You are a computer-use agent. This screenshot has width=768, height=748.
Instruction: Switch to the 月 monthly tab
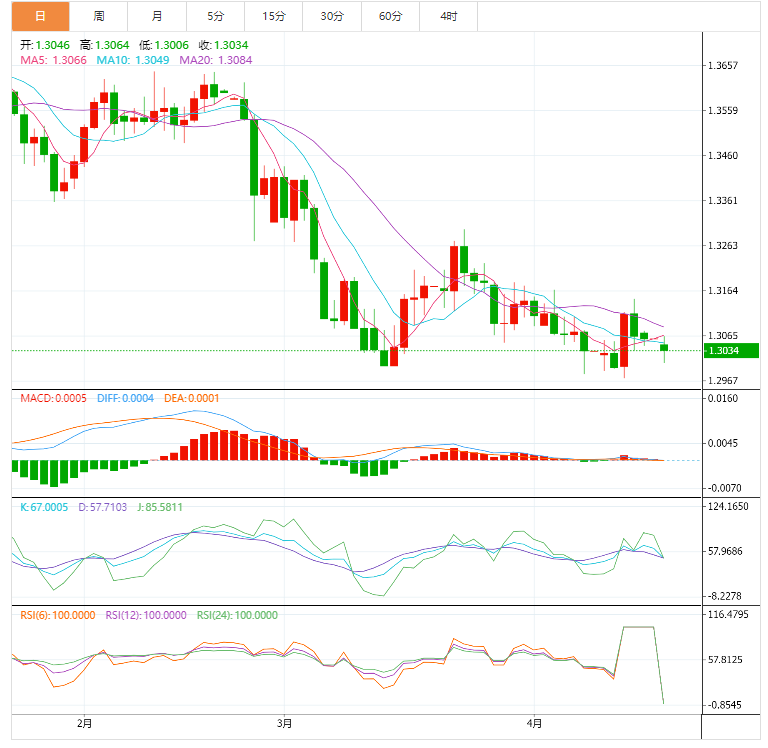pyautogui.click(x=157, y=16)
